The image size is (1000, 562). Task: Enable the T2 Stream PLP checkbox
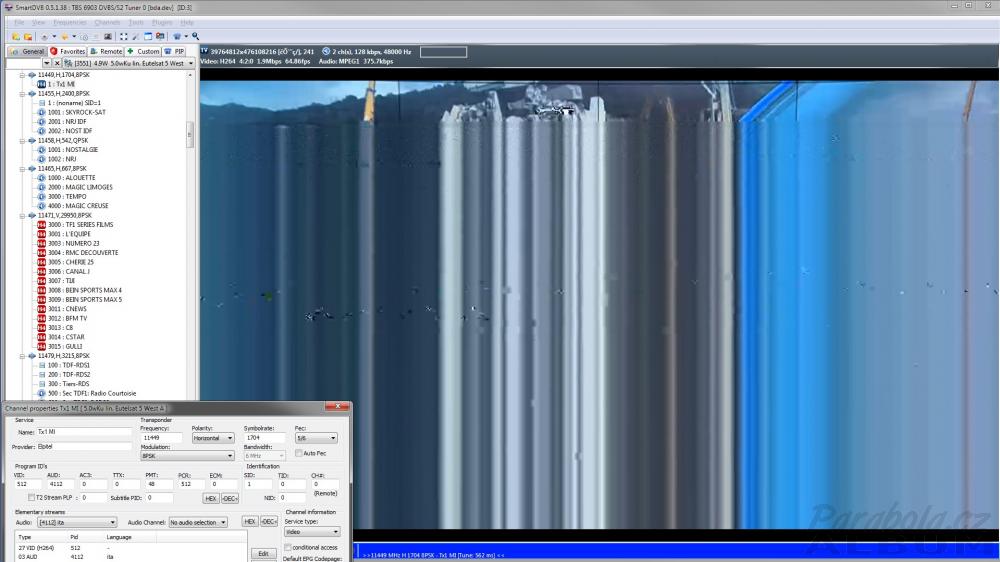point(31,498)
